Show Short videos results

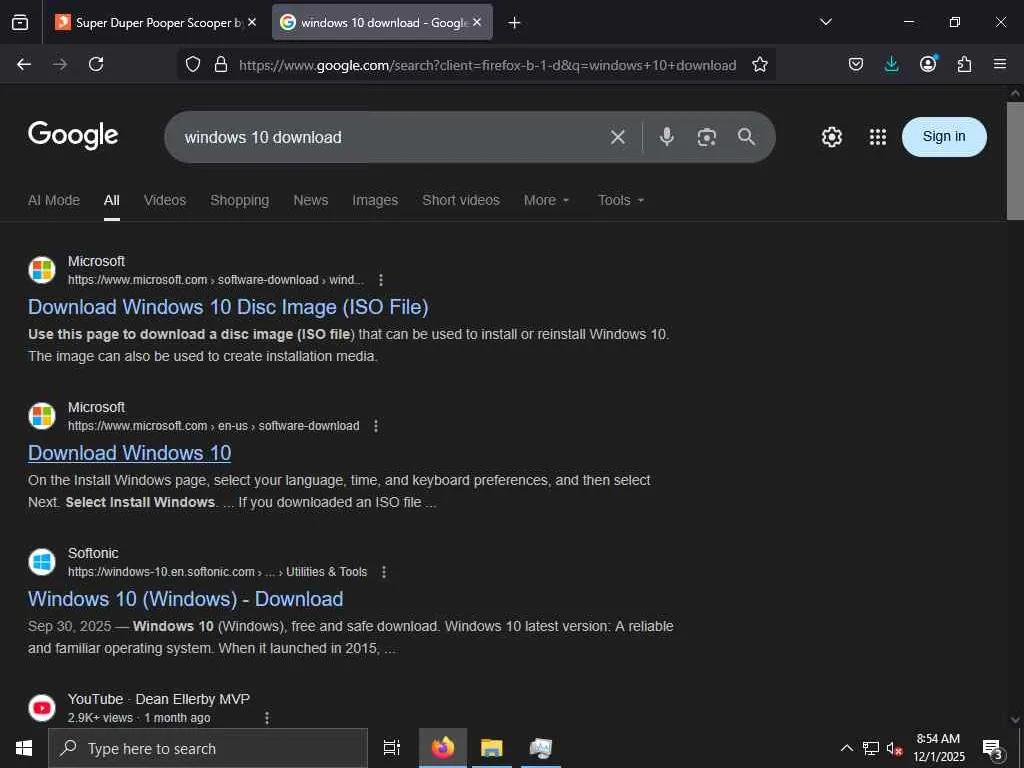[x=461, y=200]
